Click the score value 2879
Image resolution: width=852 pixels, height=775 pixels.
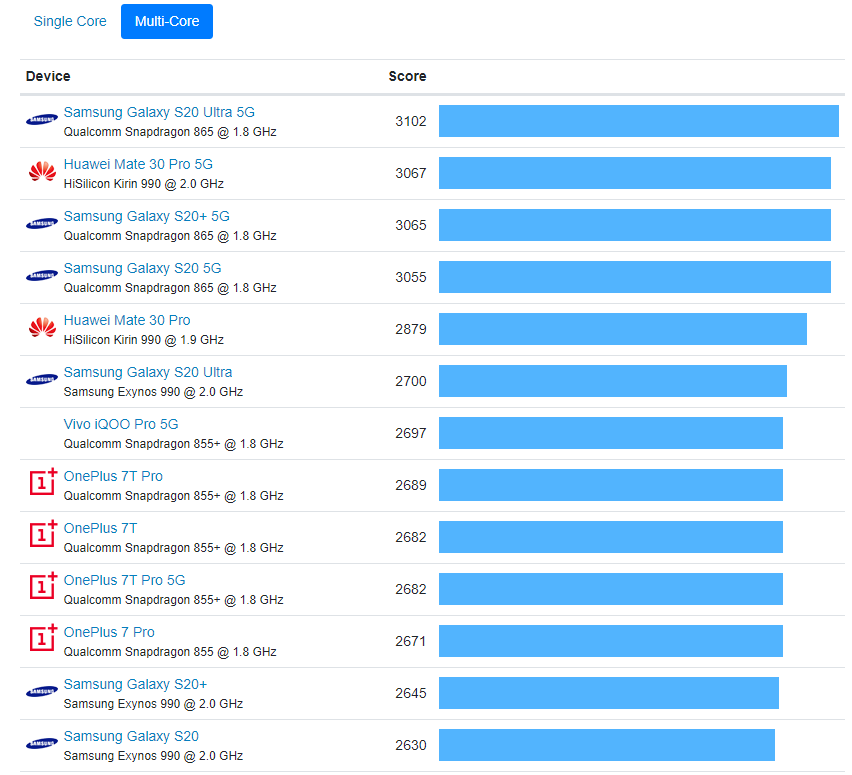[411, 329]
